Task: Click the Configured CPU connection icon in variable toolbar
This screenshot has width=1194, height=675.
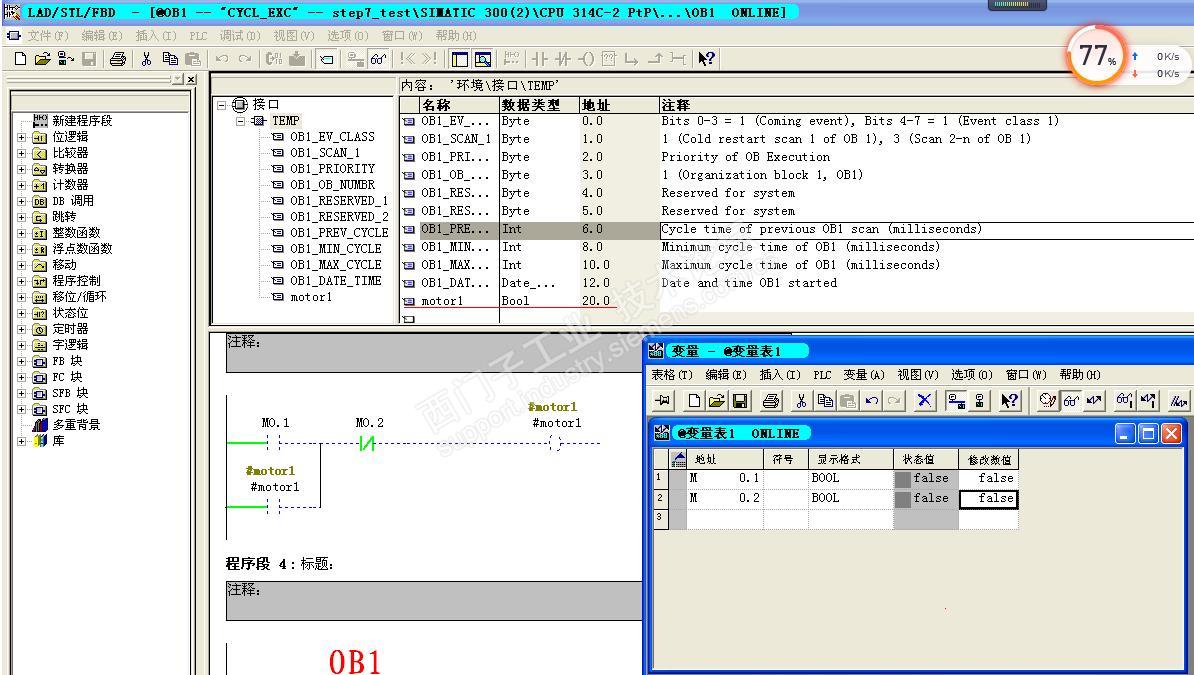Action: tap(956, 400)
